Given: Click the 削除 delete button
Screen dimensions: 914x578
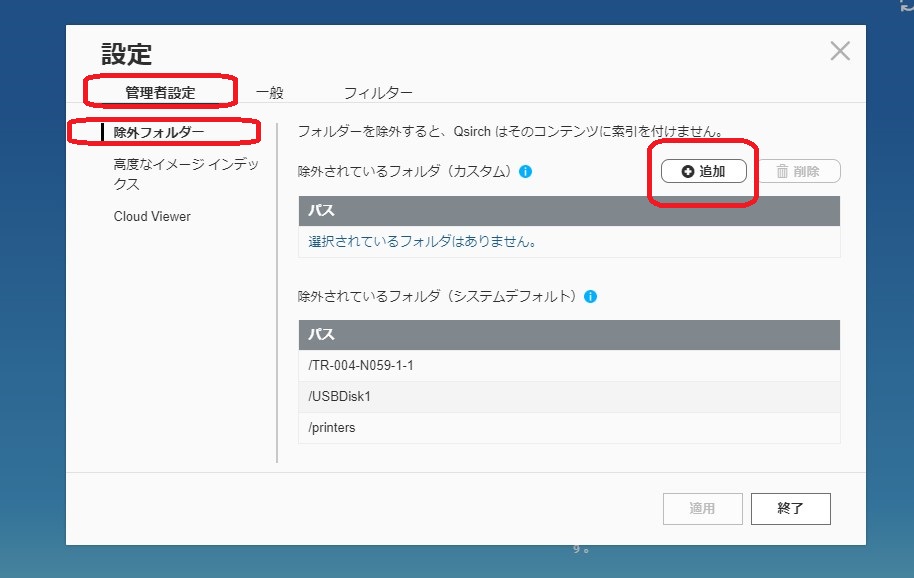Looking at the screenshot, I should point(798,171).
